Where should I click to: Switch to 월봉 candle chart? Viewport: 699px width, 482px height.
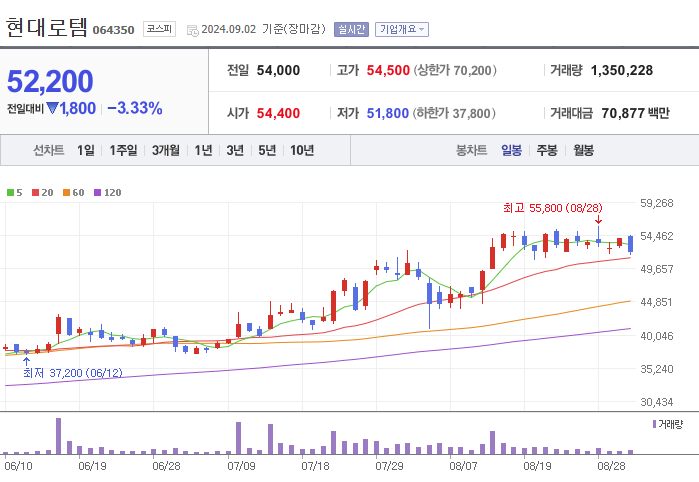[x=584, y=150]
